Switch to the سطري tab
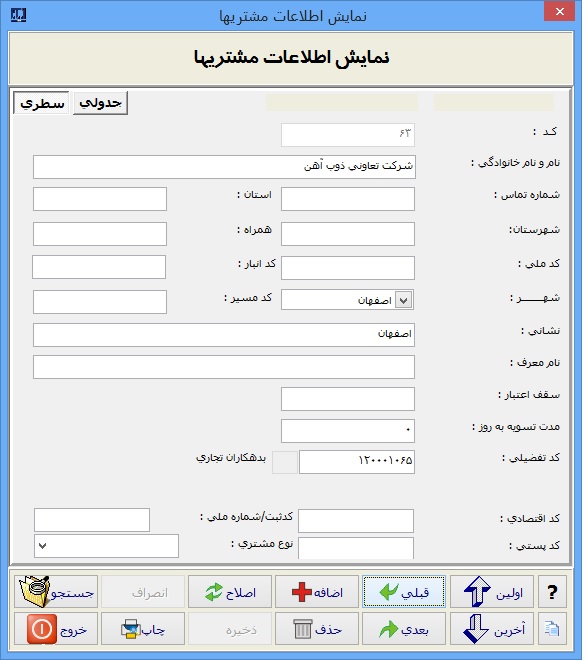The image size is (585, 660). (41, 103)
